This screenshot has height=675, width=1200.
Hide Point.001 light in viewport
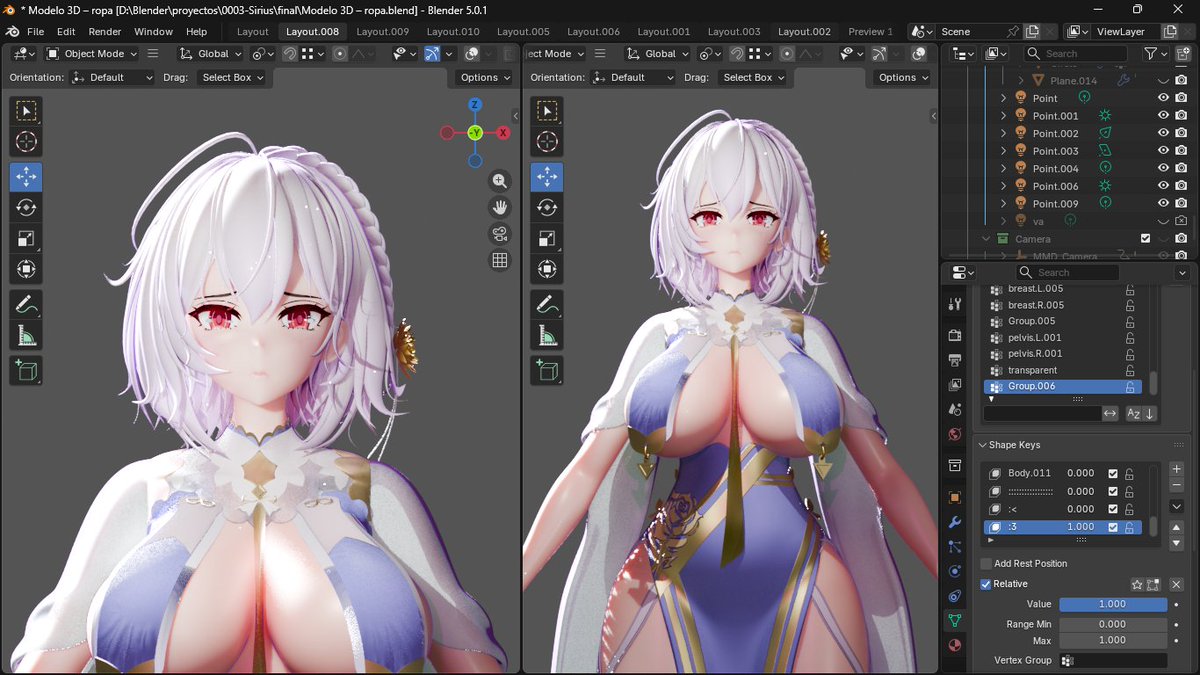[x=1163, y=115]
